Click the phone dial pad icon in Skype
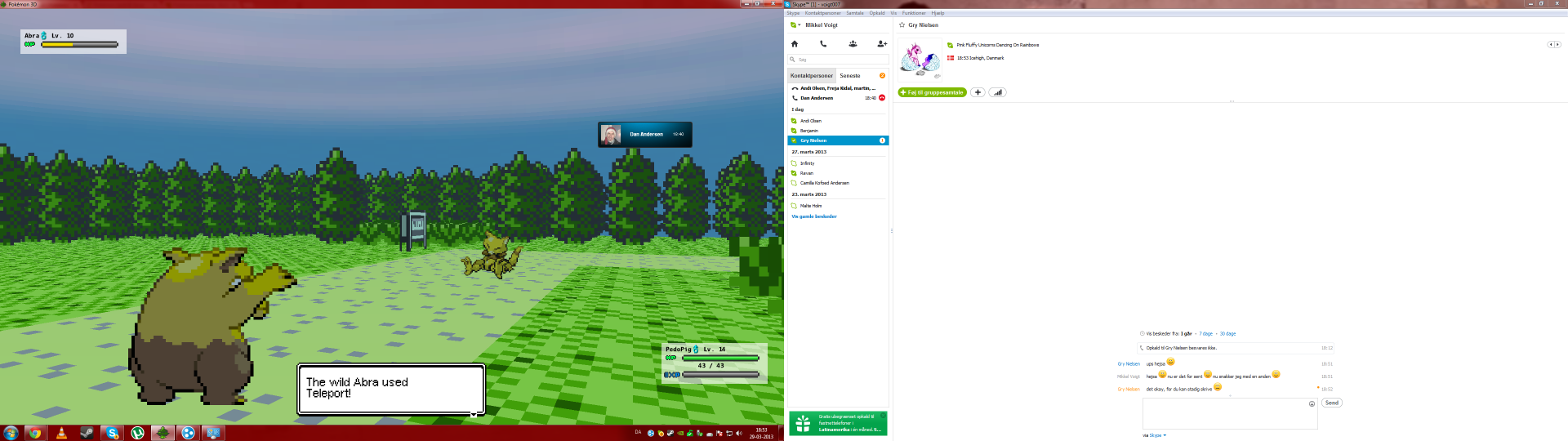 [x=823, y=44]
